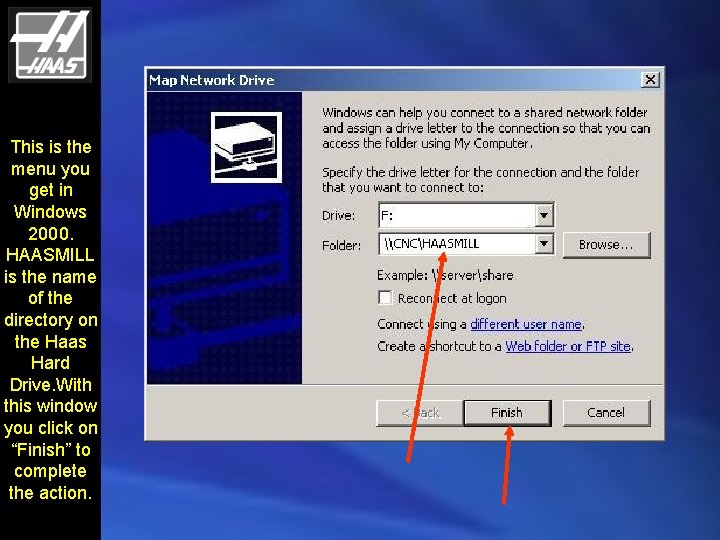Close the Map Network Drive dialog
Viewport: 720px width, 540px height.
(650, 80)
